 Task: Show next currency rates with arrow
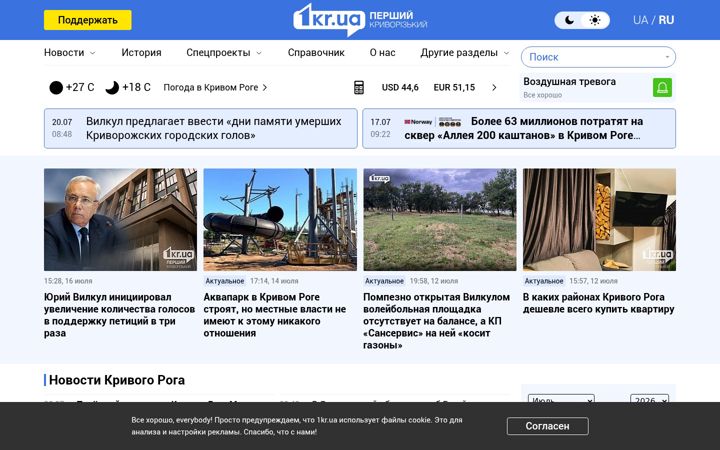coord(494,87)
